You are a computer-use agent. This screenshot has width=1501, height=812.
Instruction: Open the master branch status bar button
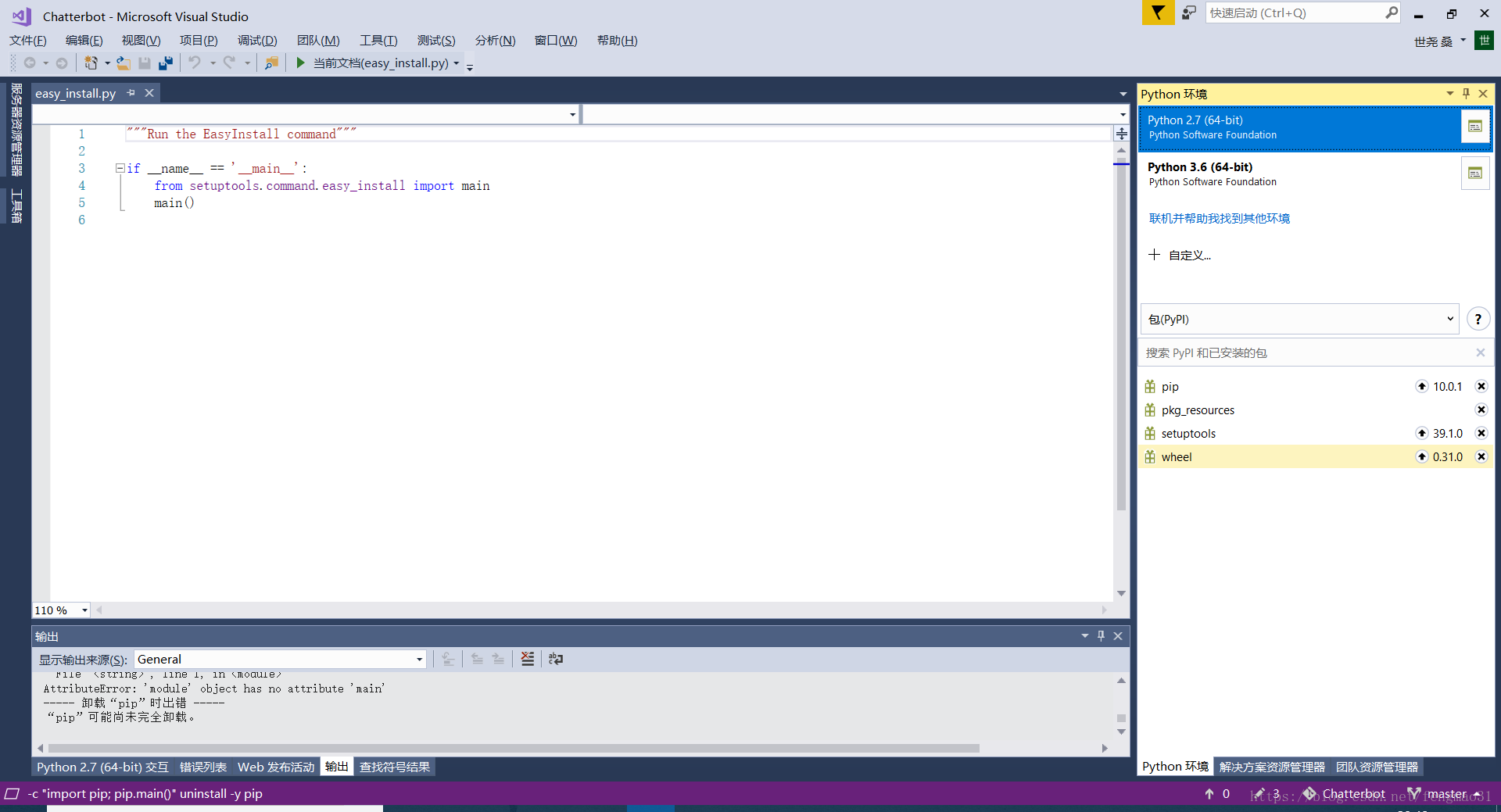point(1444,793)
